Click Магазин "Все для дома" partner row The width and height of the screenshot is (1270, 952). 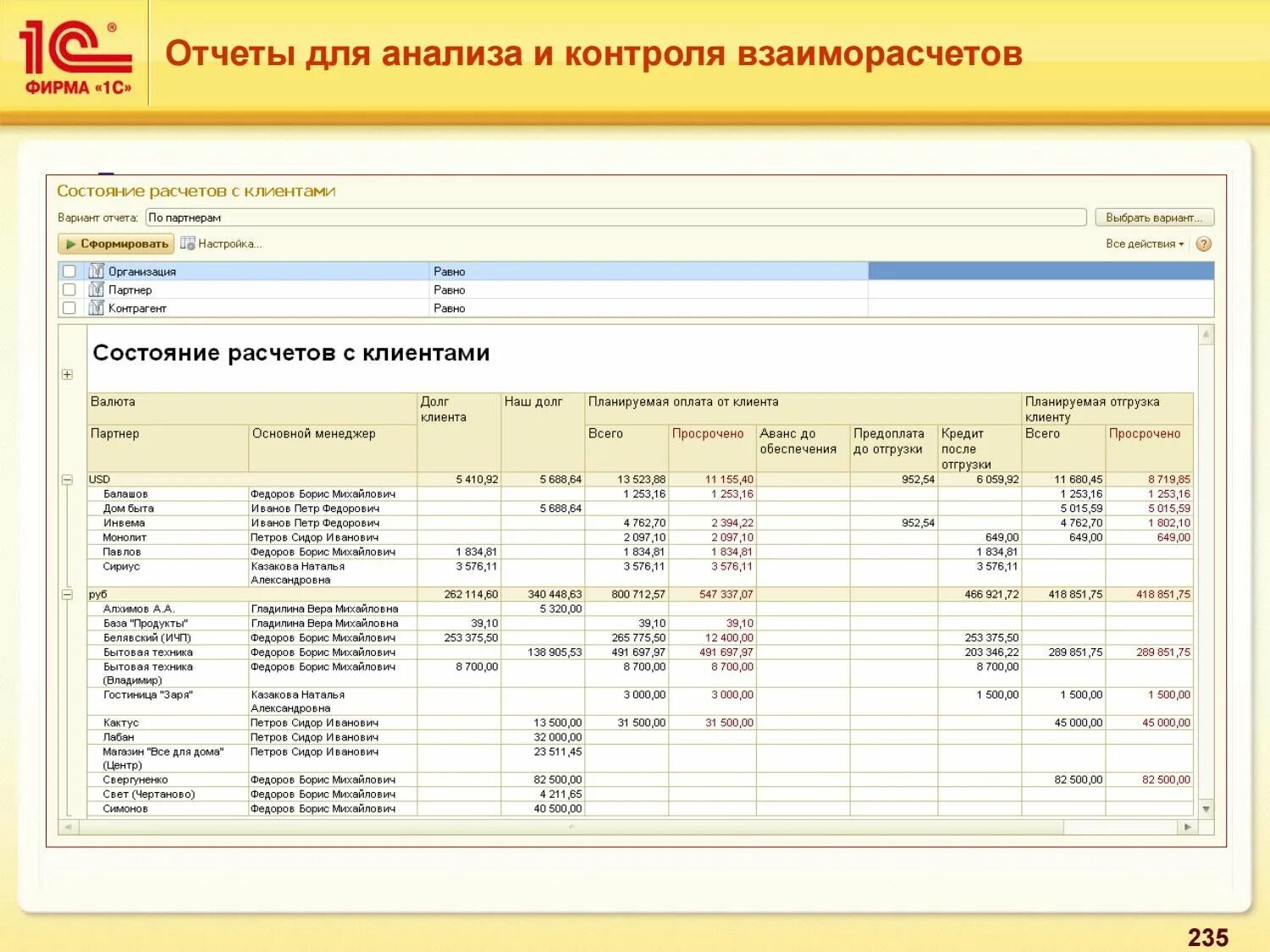[640, 759]
